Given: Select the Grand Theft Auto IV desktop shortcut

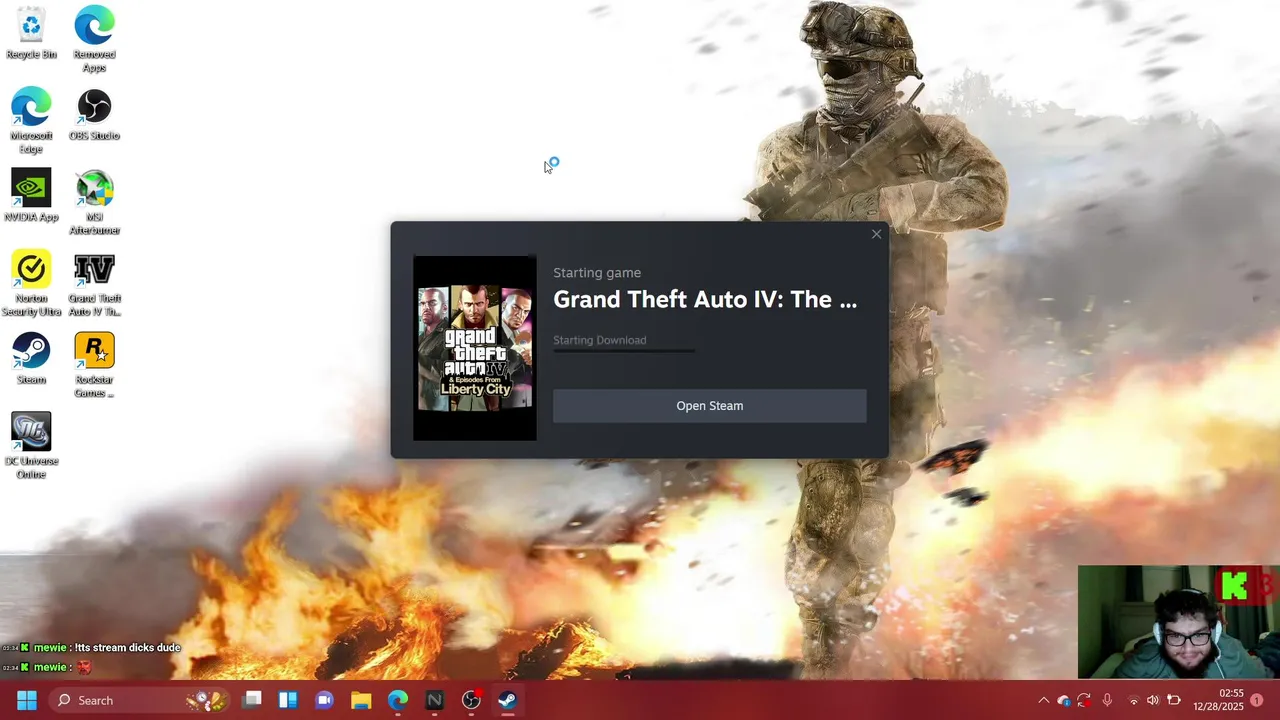Looking at the screenshot, I should pyautogui.click(x=94, y=284).
